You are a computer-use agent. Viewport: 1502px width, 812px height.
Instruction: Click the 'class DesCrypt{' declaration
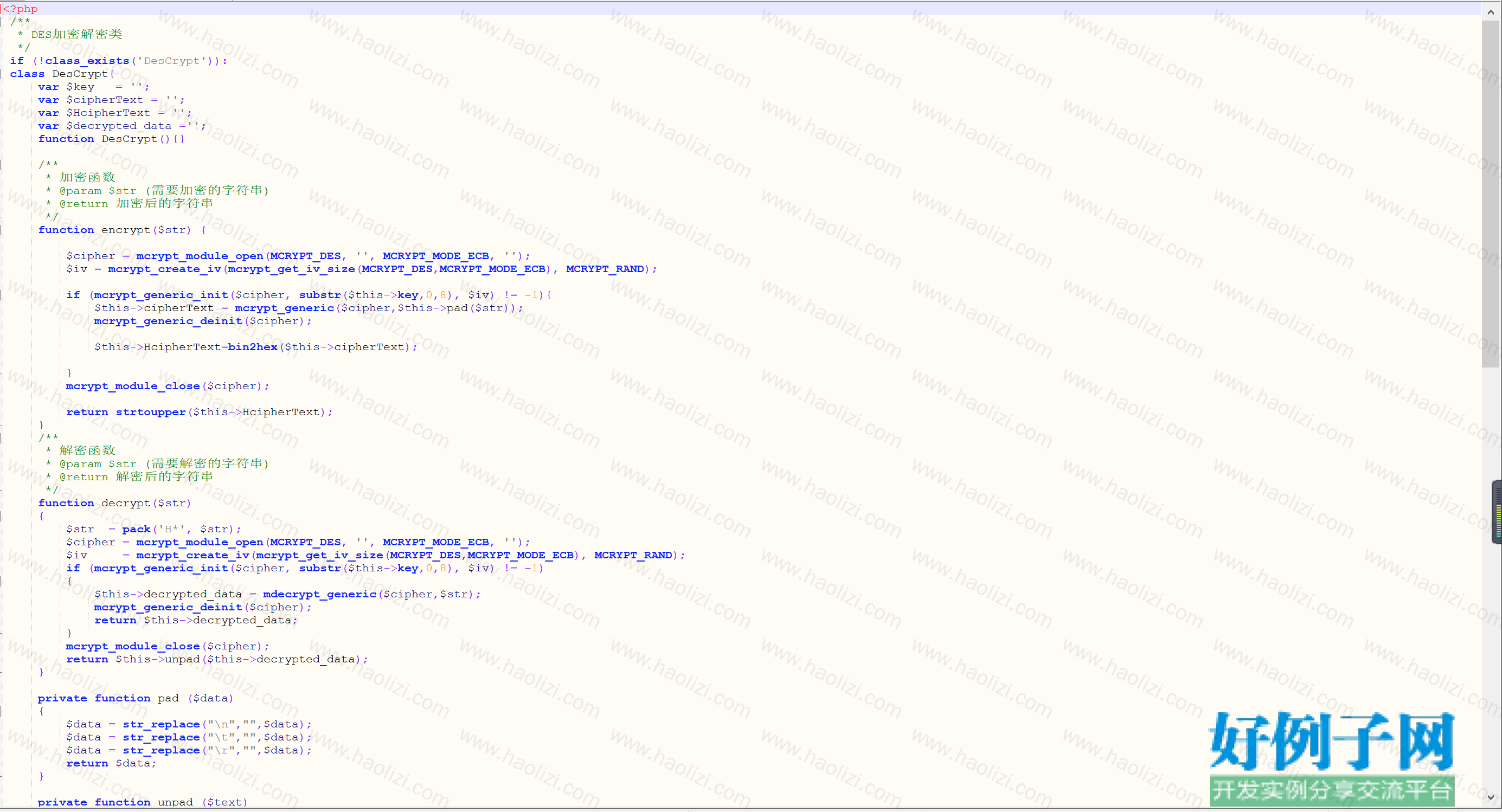tap(62, 73)
